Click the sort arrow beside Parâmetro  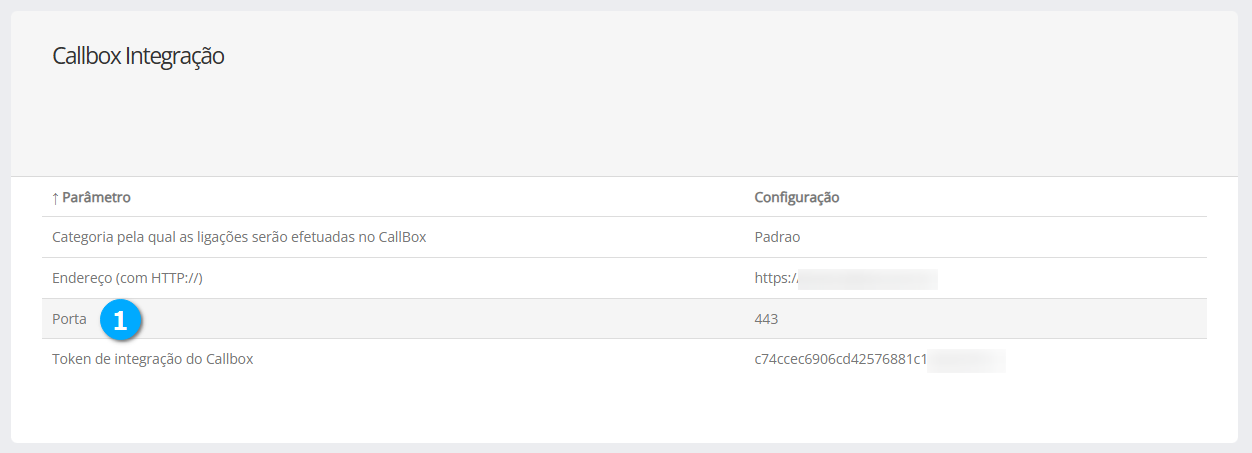(55, 198)
